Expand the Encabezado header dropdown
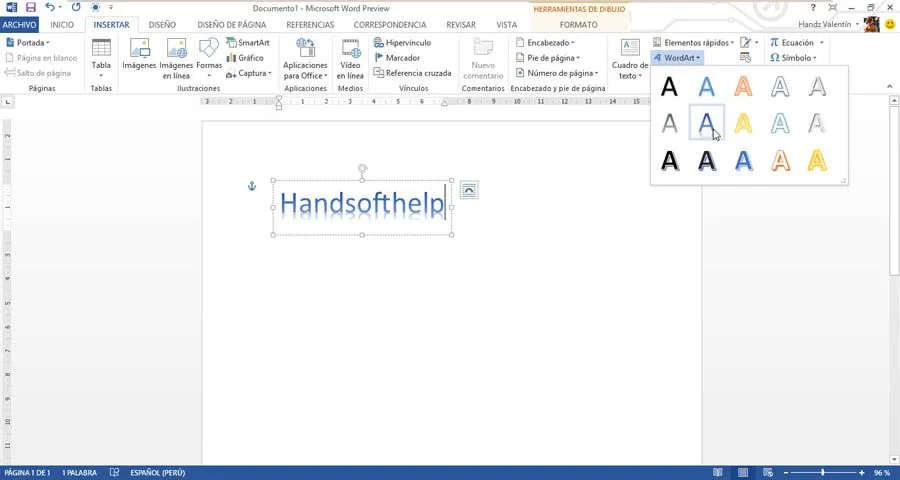900x480 pixels. tap(545, 42)
